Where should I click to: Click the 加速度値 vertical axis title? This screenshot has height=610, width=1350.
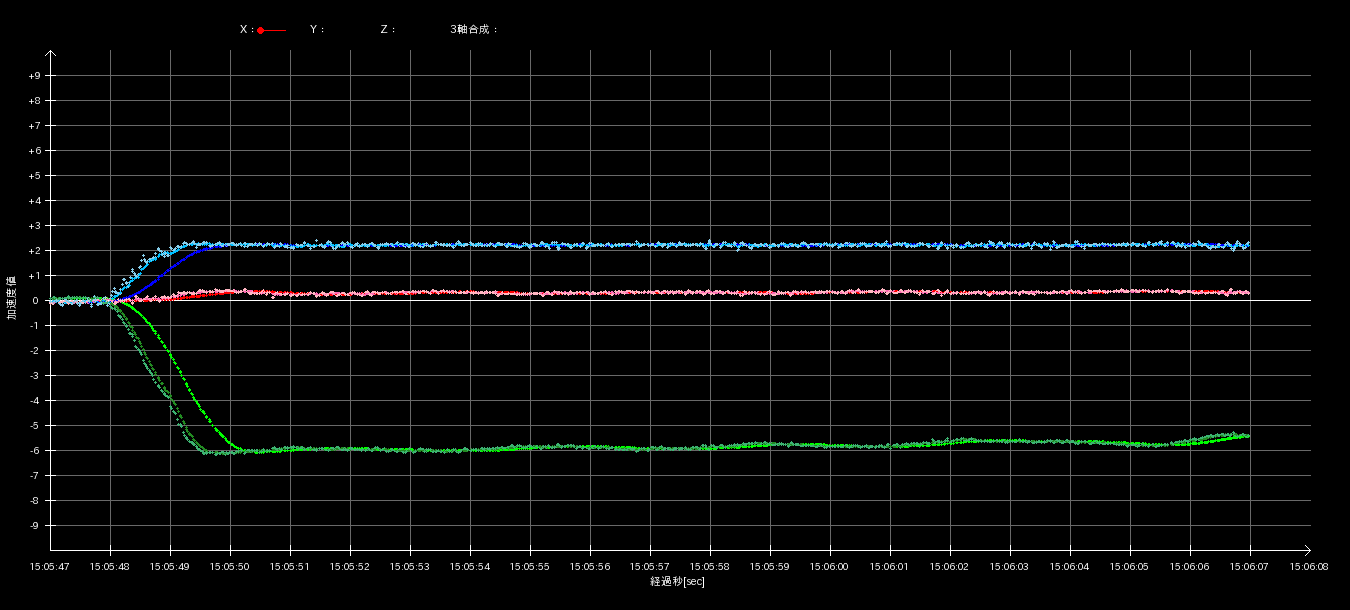tap(12, 298)
